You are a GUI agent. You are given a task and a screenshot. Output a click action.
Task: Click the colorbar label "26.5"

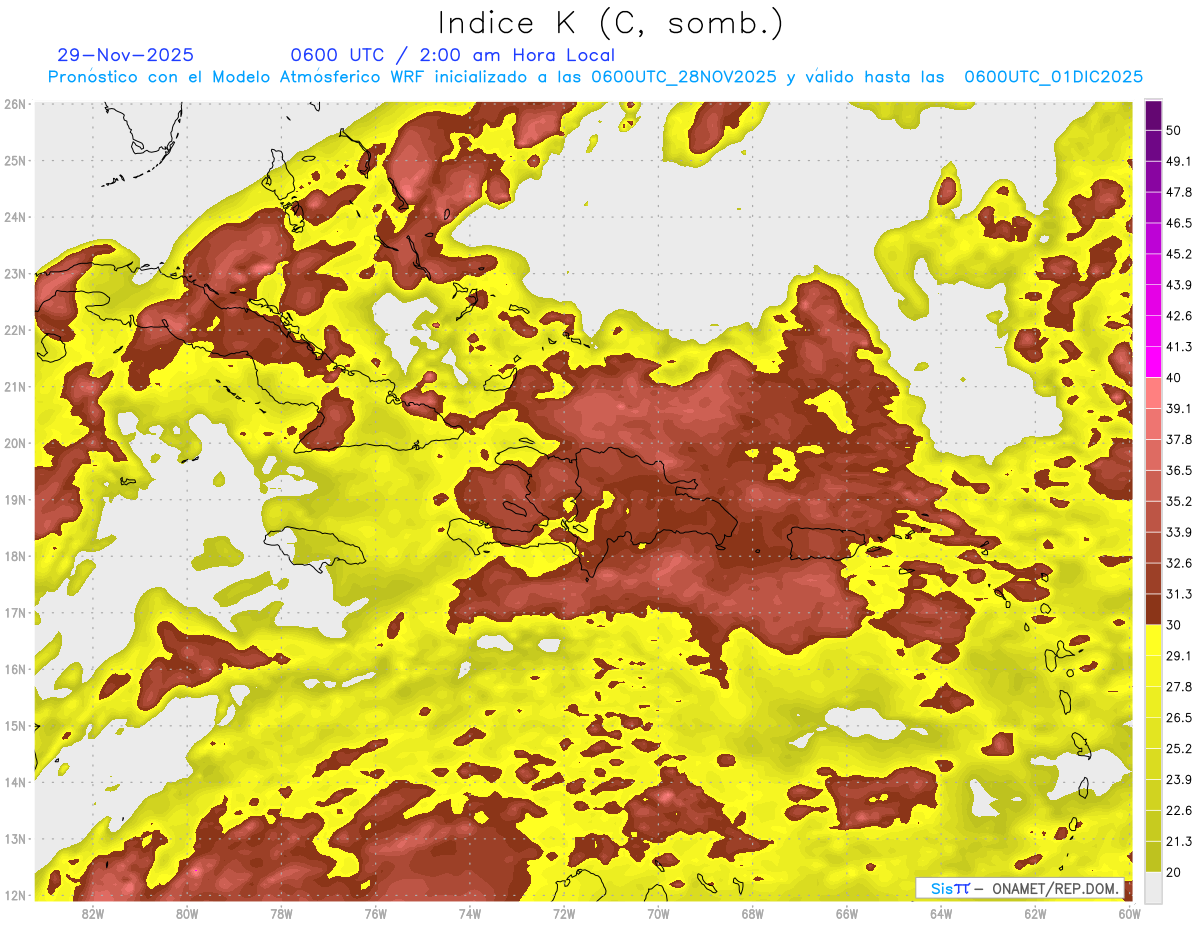click(x=1179, y=717)
